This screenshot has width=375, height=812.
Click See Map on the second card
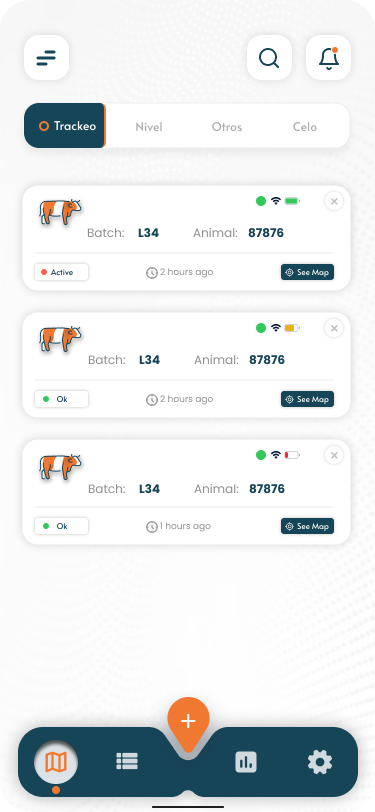pyautogui.click(x=308, y=399)
